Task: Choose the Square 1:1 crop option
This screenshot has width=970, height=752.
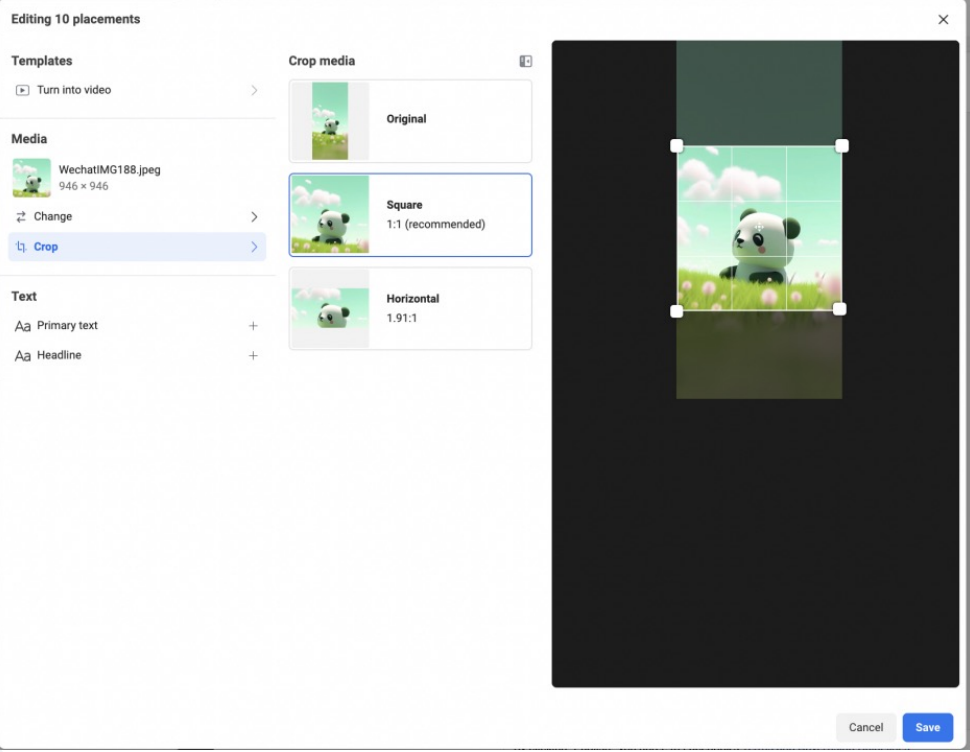Action: point(410,215)
